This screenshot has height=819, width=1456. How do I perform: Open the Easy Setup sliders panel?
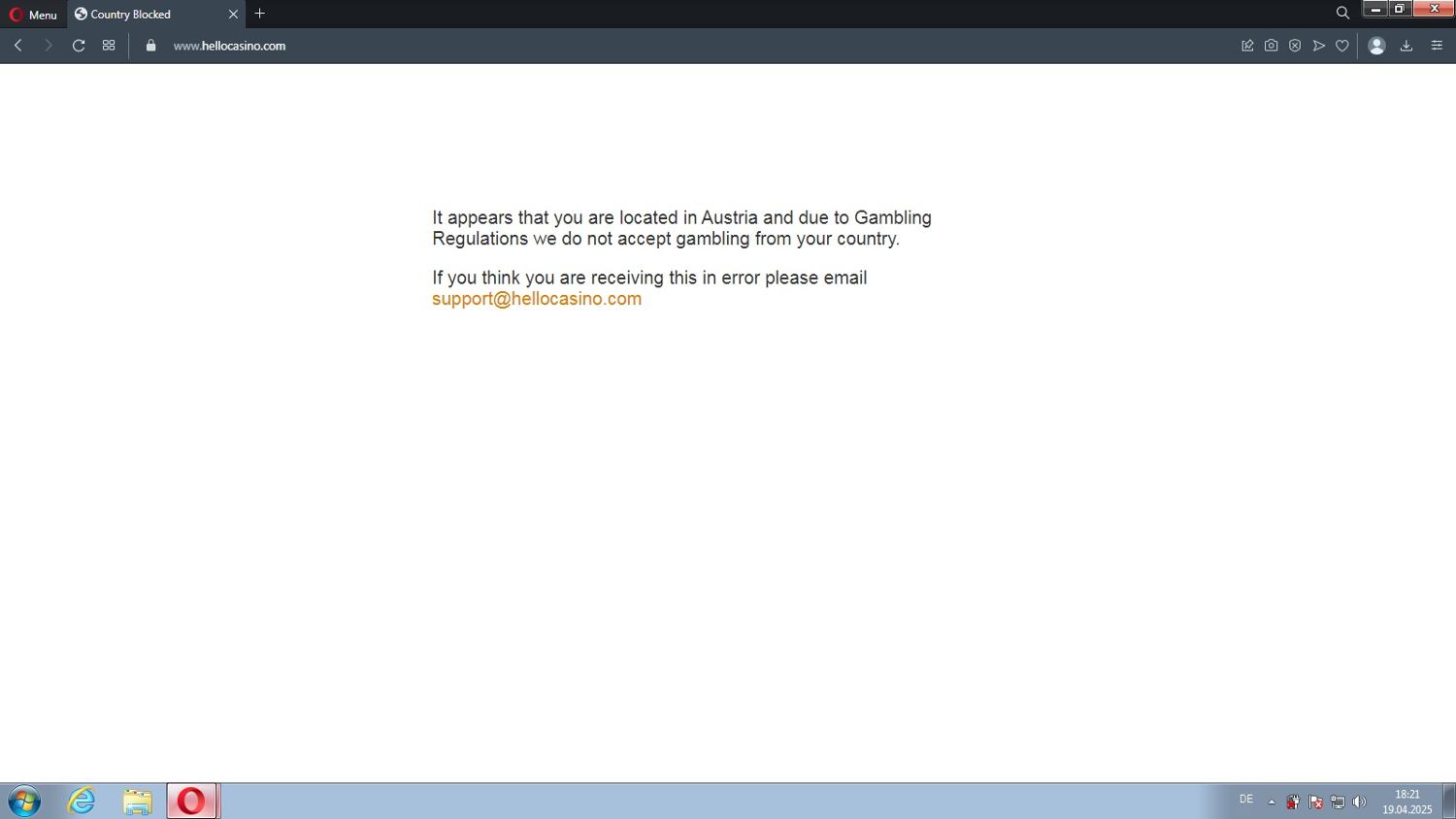coord(1437,46)
